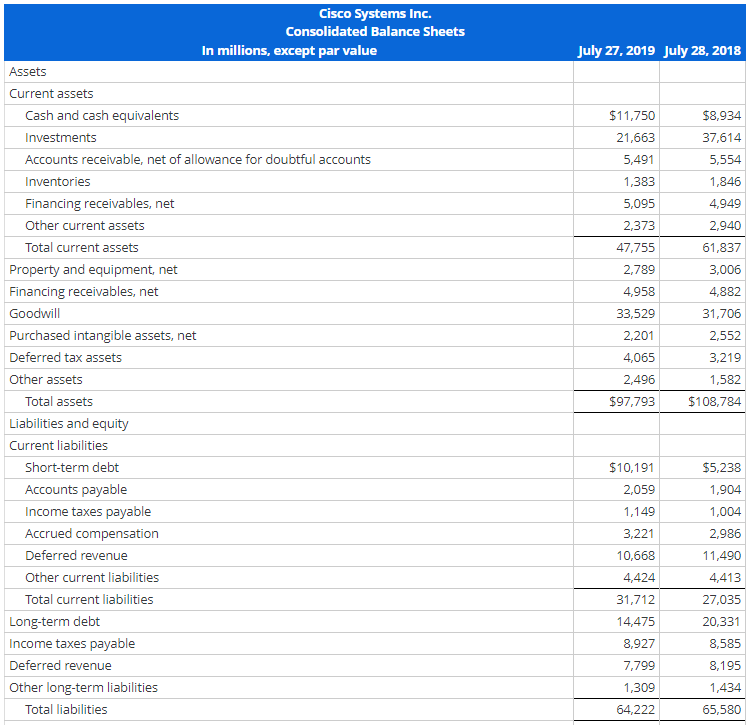Click Long-term debt 2019 value 14,475

(x=635, y=621)
